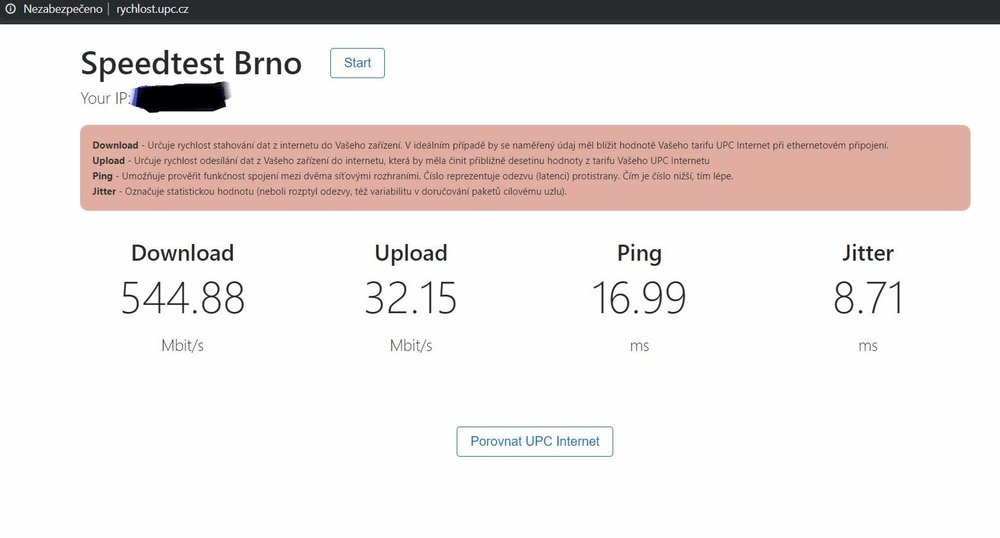Click the 8.71 jitter value
Viewport: 1000px width, 538px height.
(867, 298)
